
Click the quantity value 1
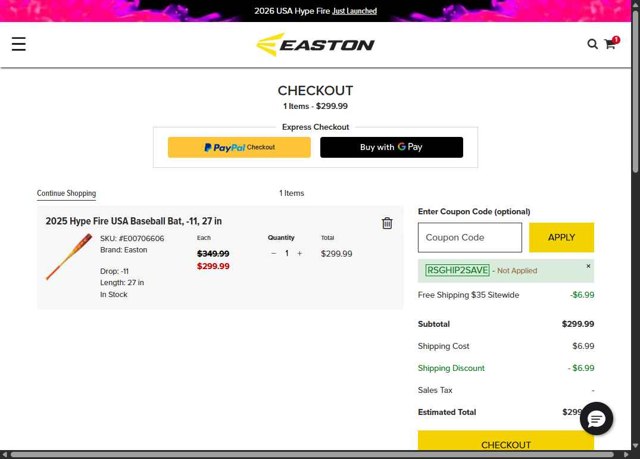point(287,253)
